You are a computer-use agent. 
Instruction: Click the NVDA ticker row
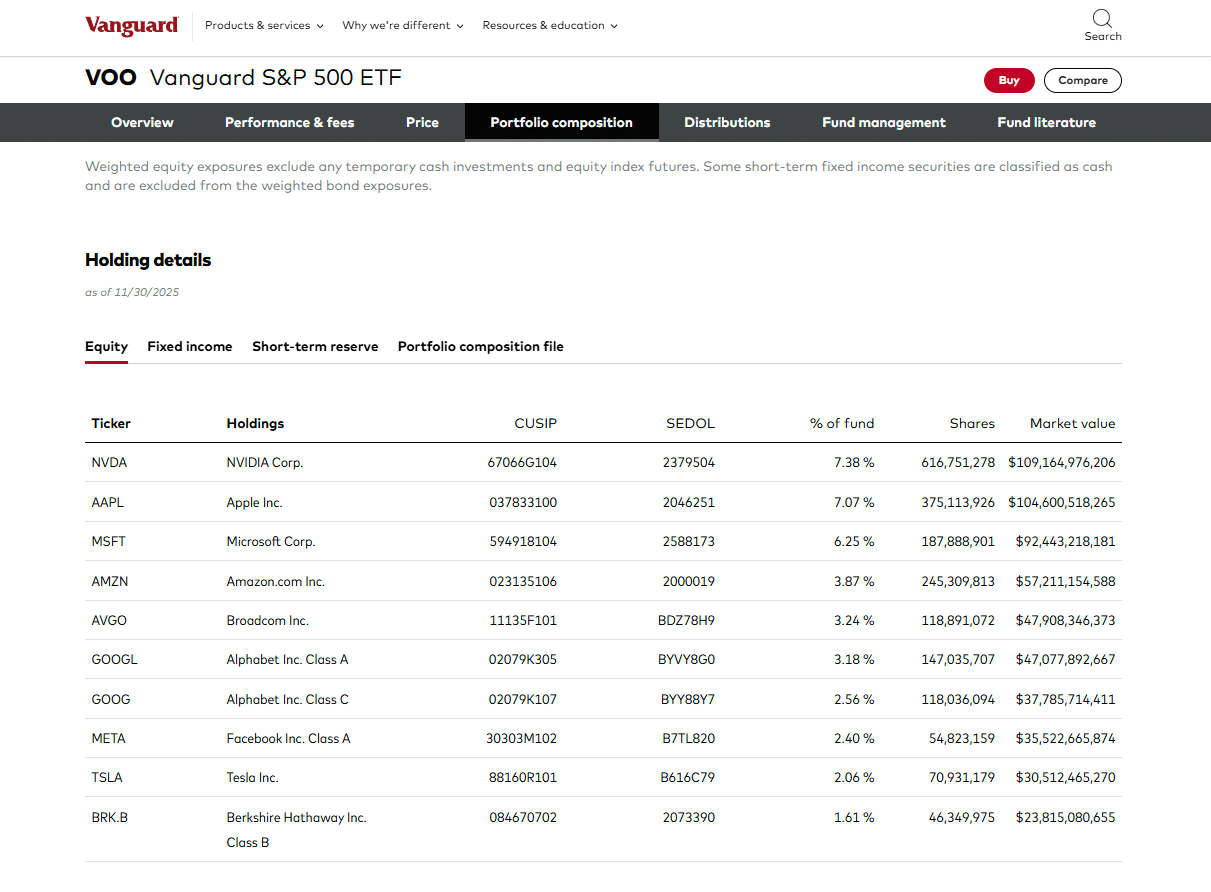(109, 463)
